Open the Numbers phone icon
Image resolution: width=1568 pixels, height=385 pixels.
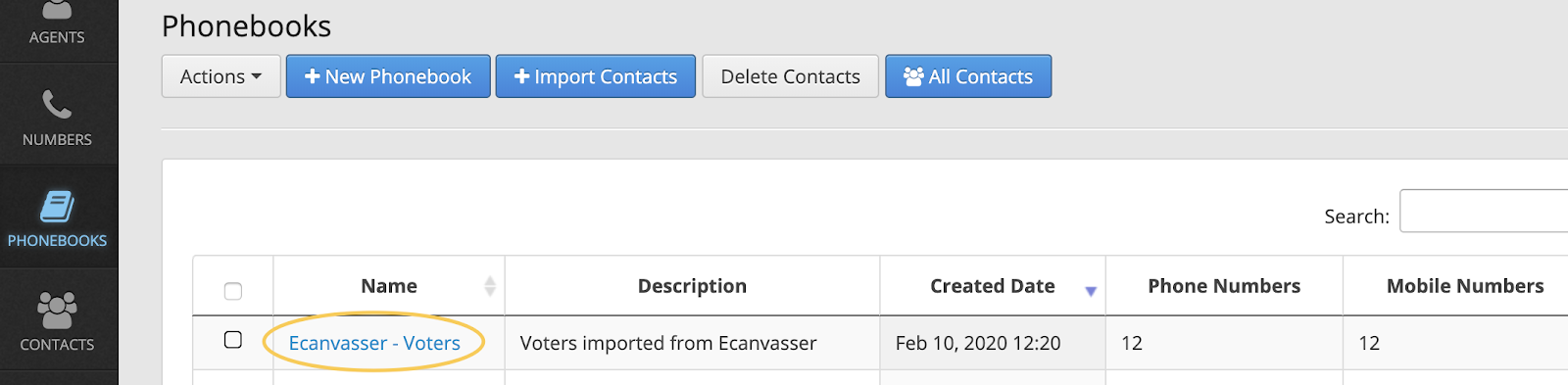point(57,103)
